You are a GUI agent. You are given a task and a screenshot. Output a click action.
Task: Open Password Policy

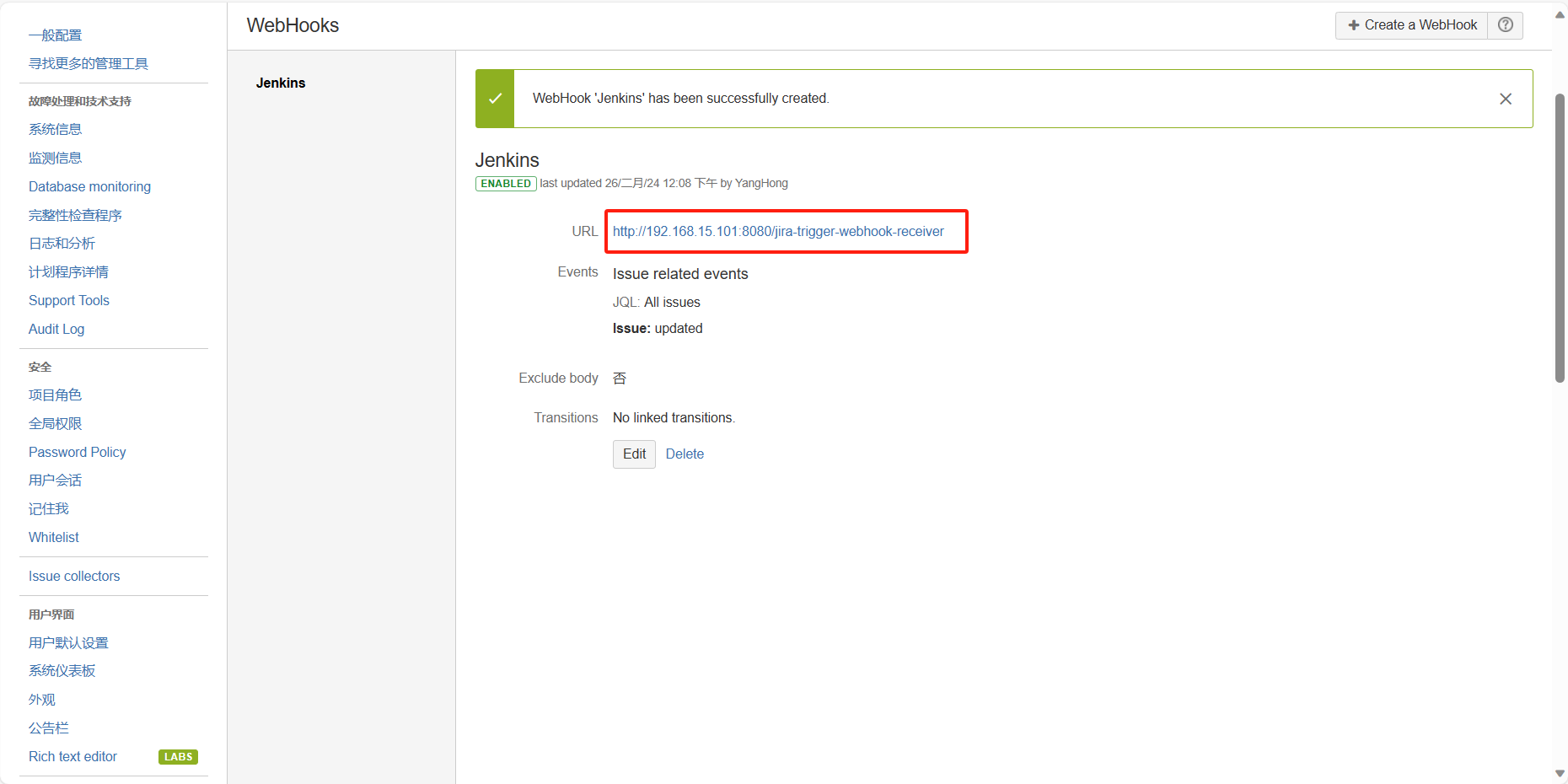(78, 452)
